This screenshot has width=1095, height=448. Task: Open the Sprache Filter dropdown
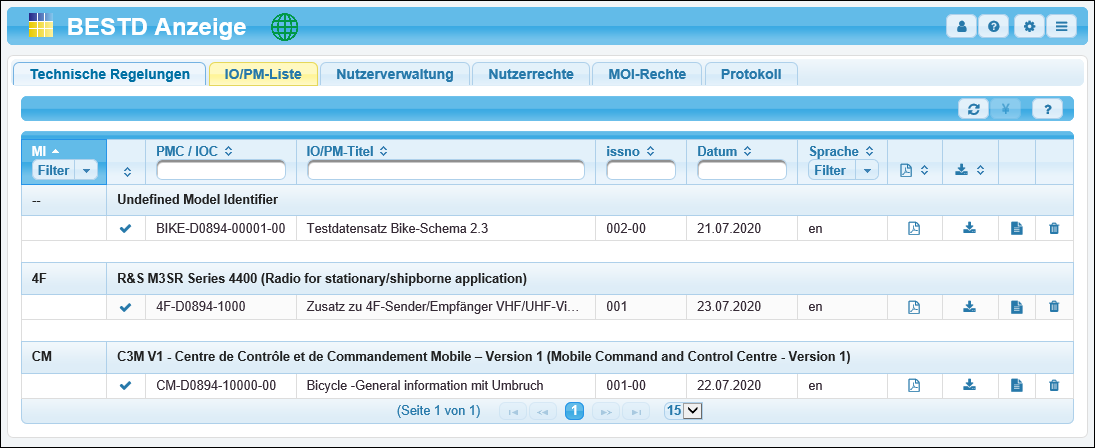843,170
